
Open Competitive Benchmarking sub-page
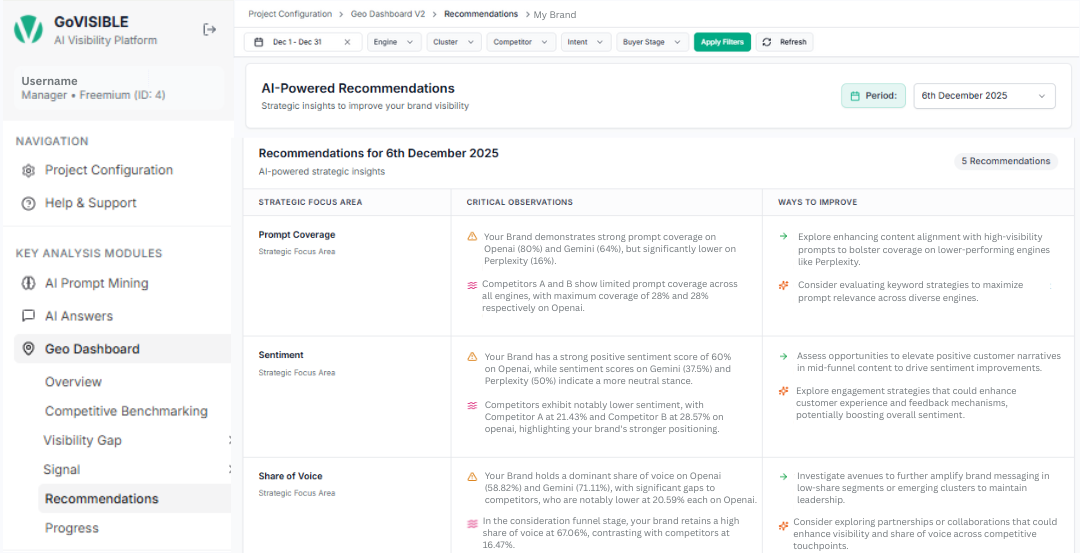[x=126, y=411]
